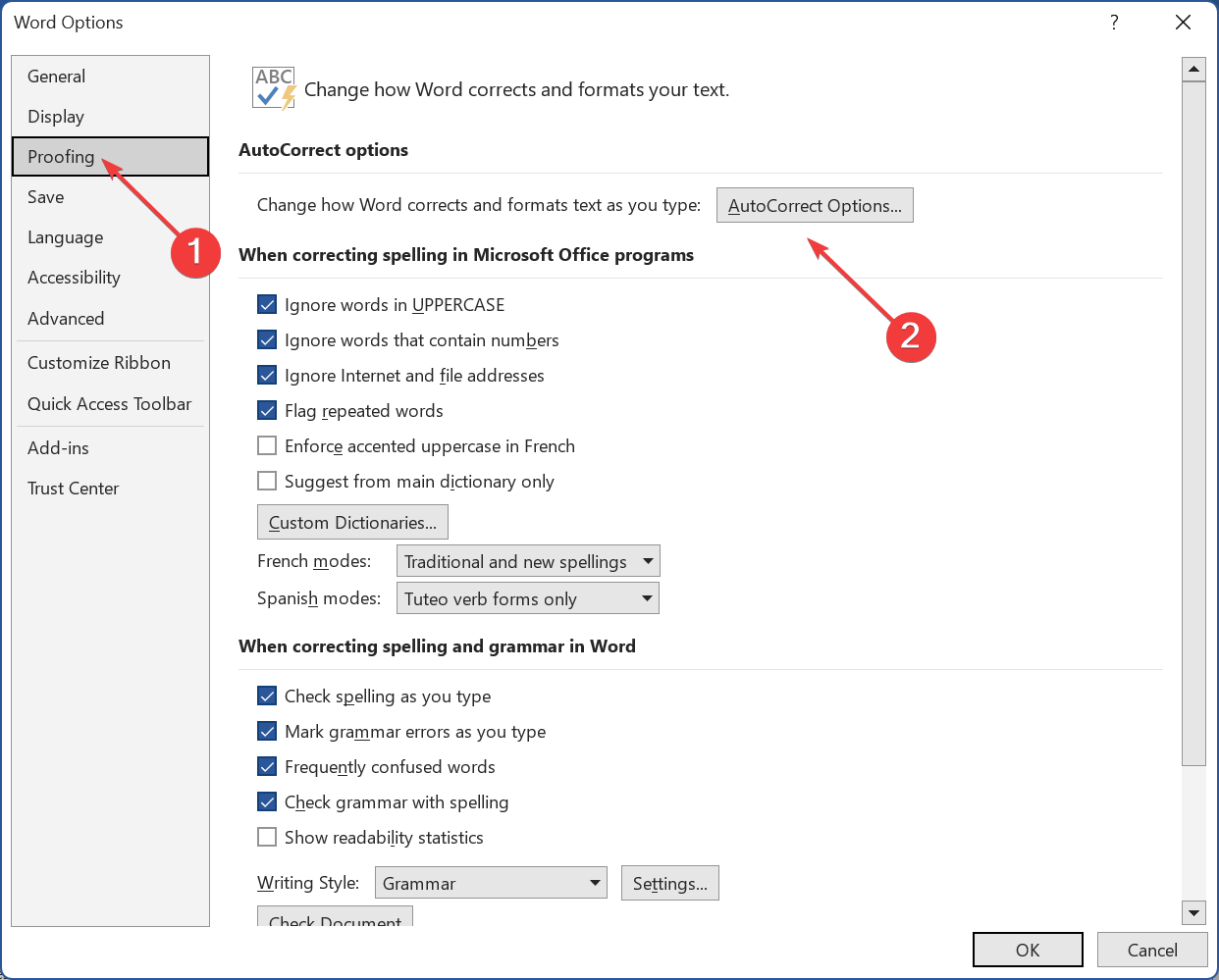The image size is (1219, 980).
Task: Click the 'When correcting spelling and grammar in Word' heading
Action: click(x=437, y=646)
